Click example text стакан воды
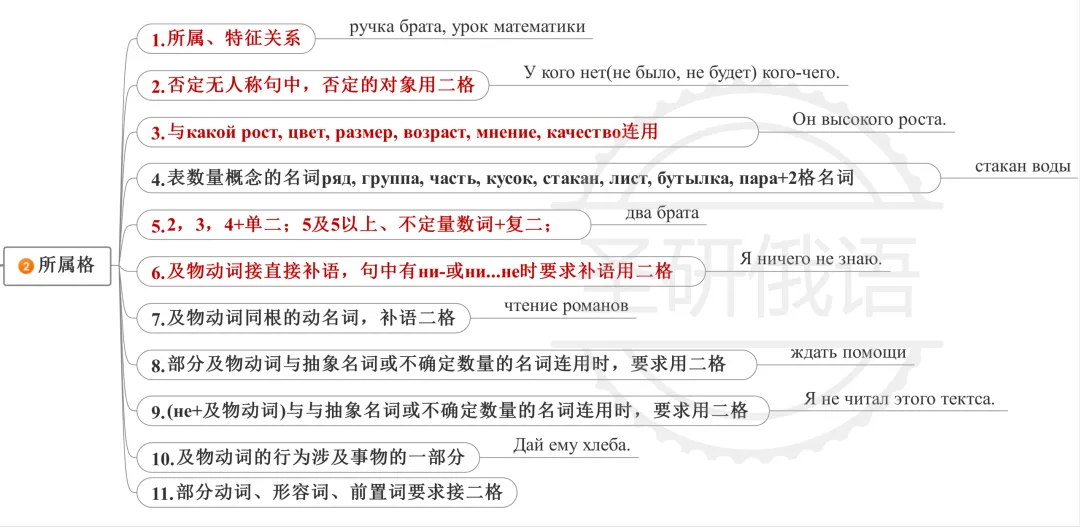 click(1023, 166)
